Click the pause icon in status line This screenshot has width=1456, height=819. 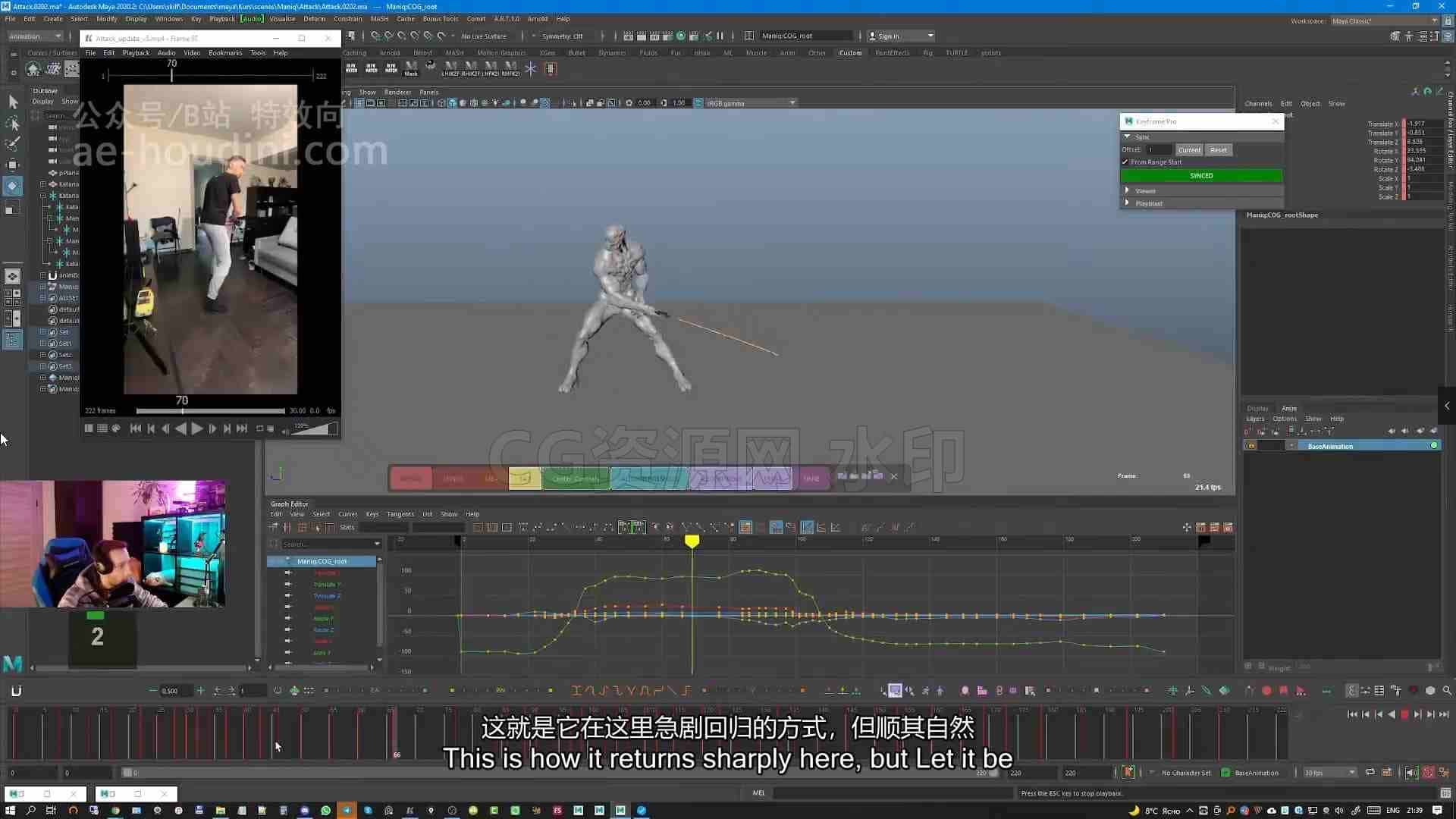coord(720,36)
